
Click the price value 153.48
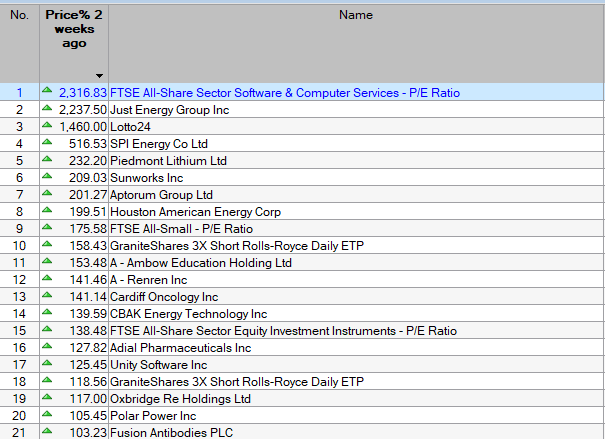coord(88,262)
